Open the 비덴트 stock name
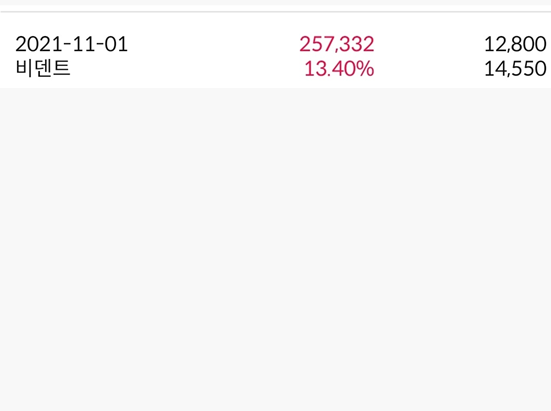 point(43,68)
